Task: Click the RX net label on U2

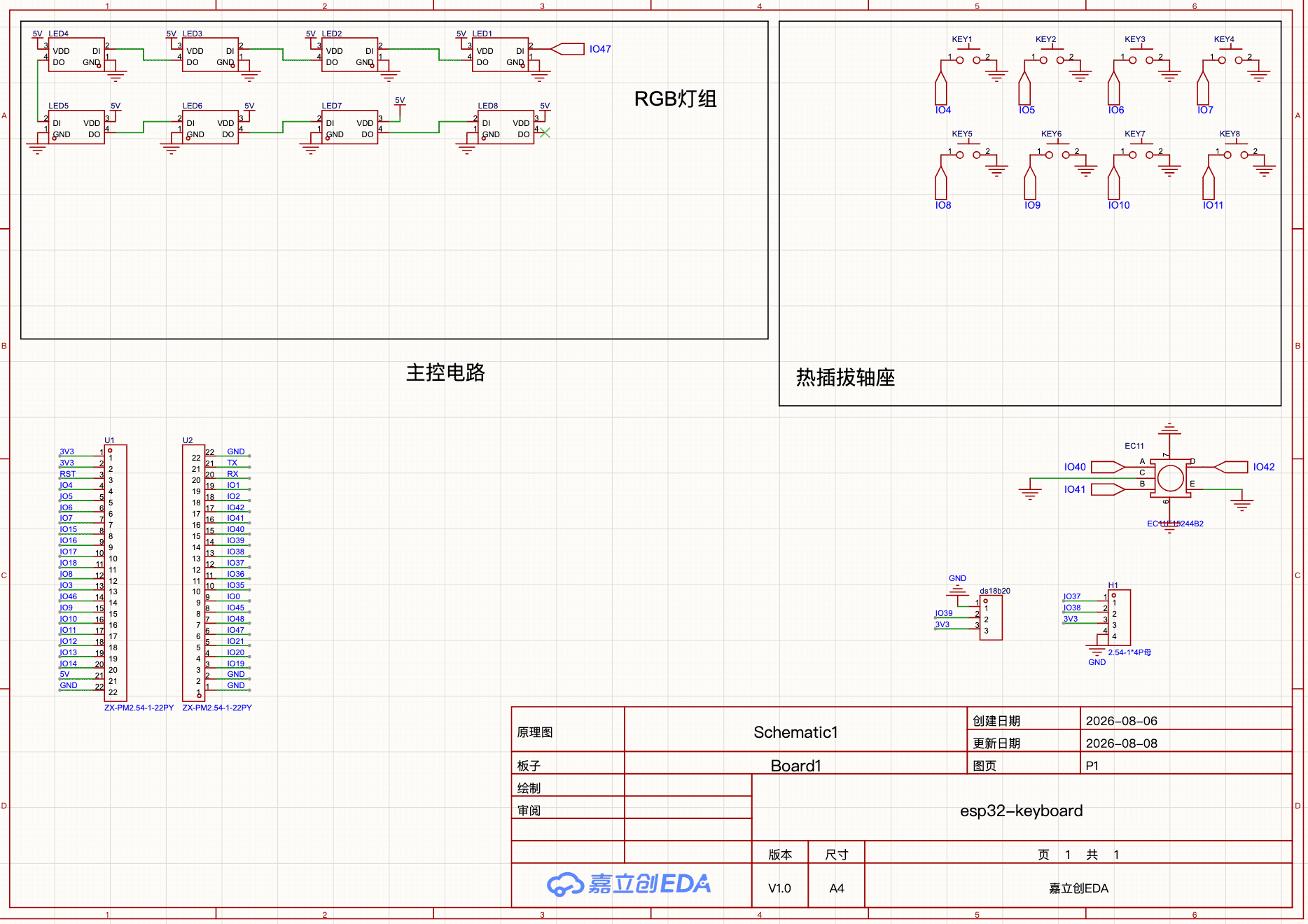Action: click(x=232, y=474)
